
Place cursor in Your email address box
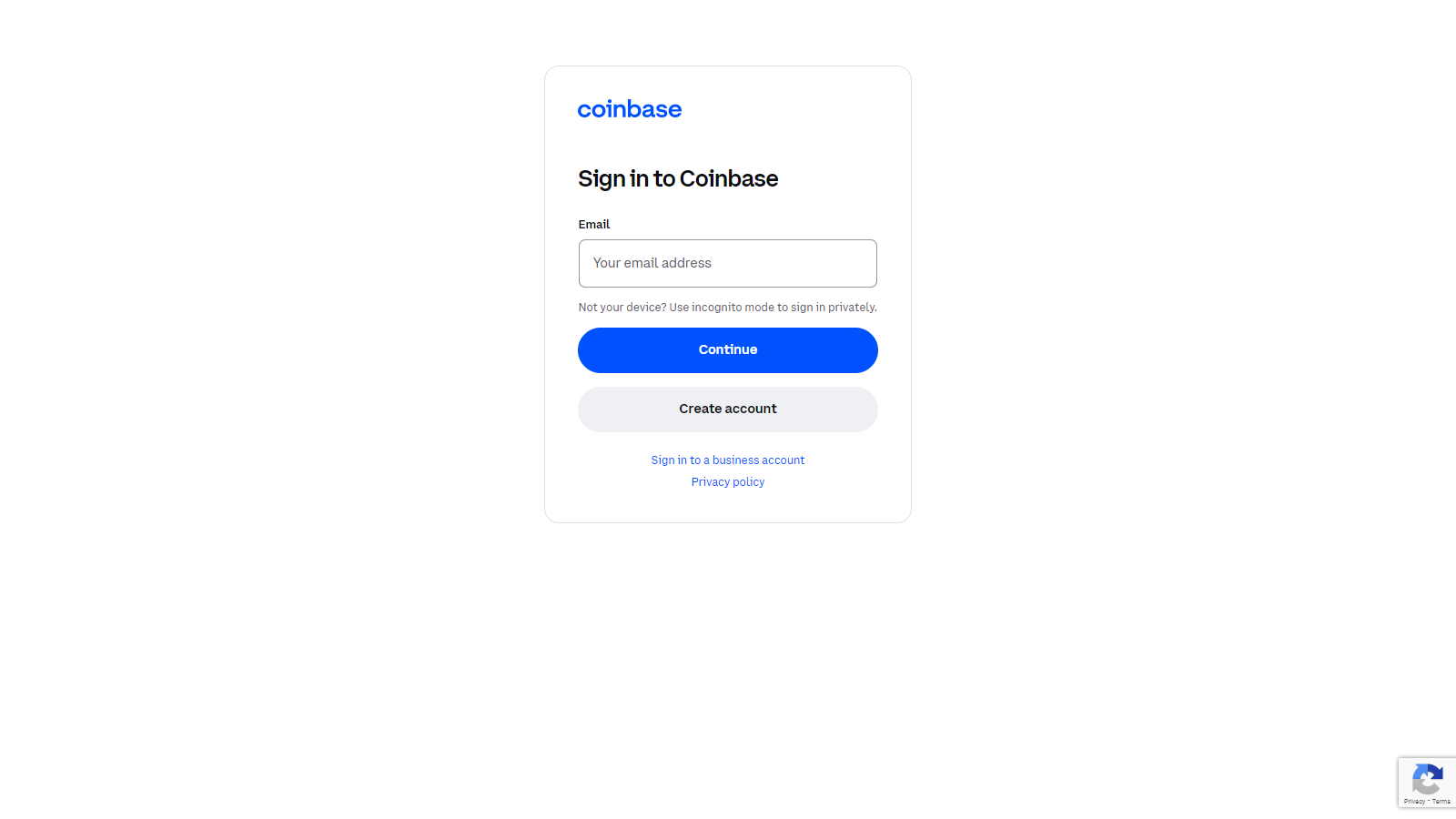(x=727, y=263)
